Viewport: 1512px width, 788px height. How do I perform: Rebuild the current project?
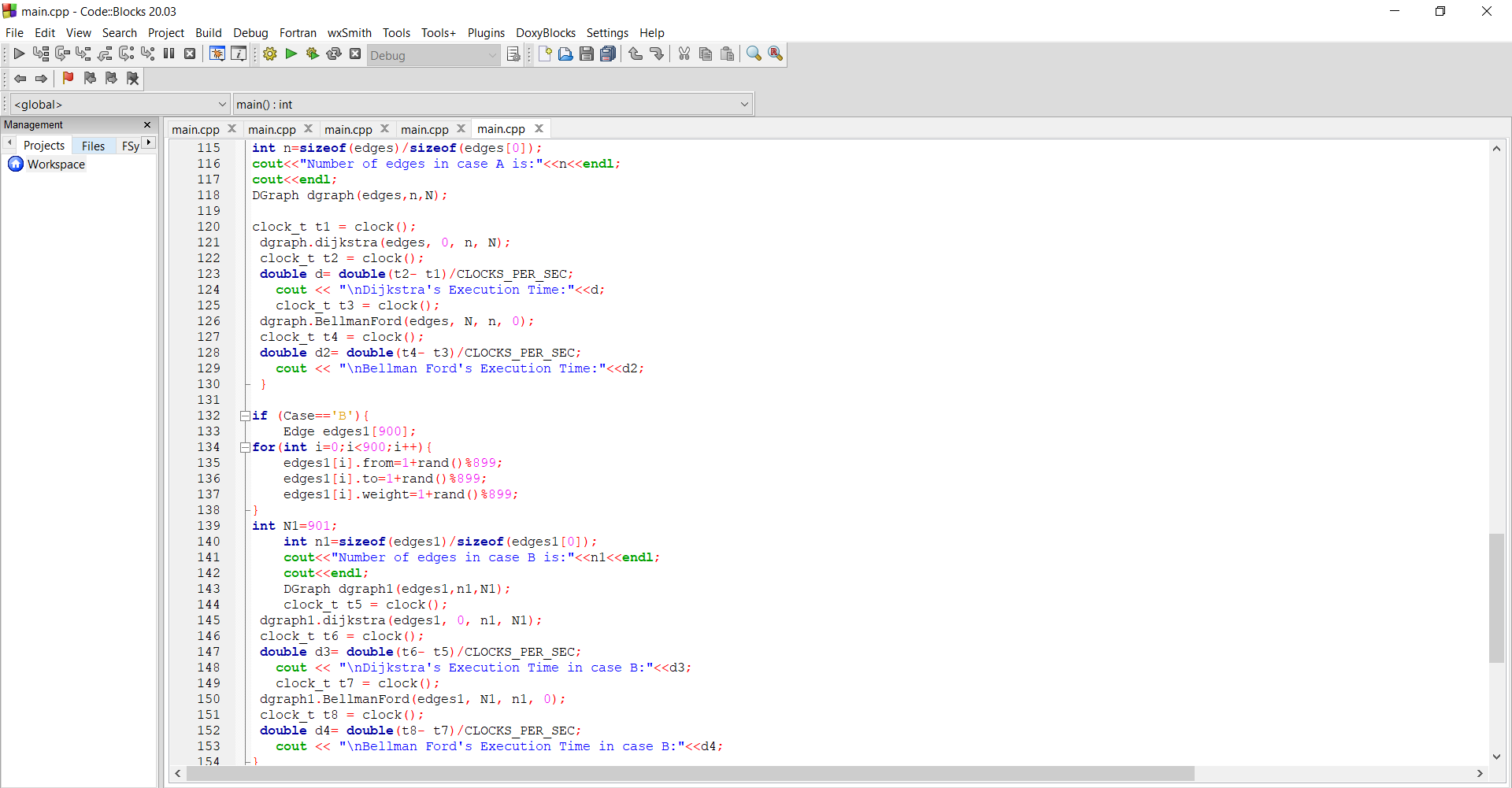click(x=334, y=54)
